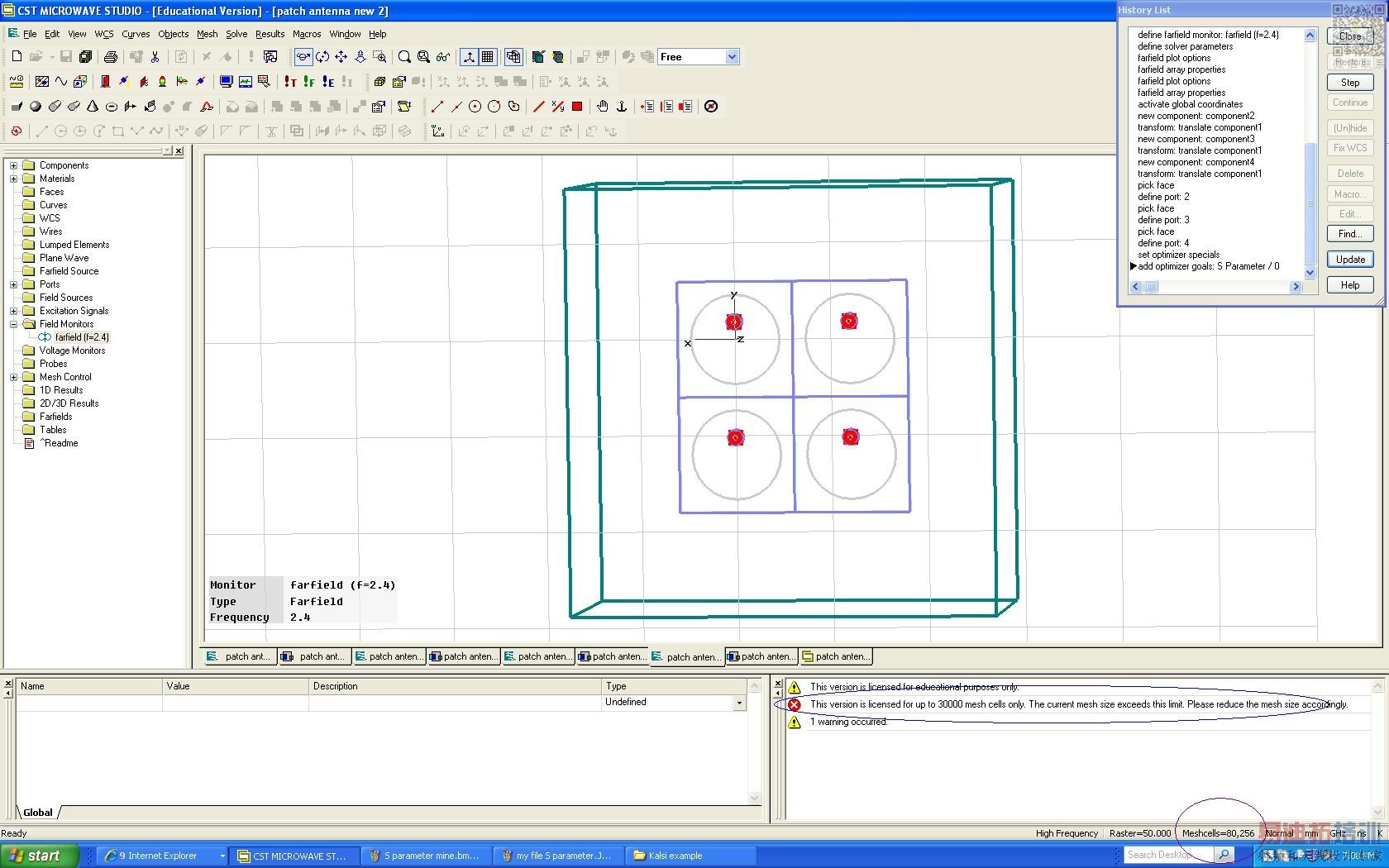Screen dimensions: 1389x868
Task: Click the Print icon in toolbar
Action: coord(110,57)
